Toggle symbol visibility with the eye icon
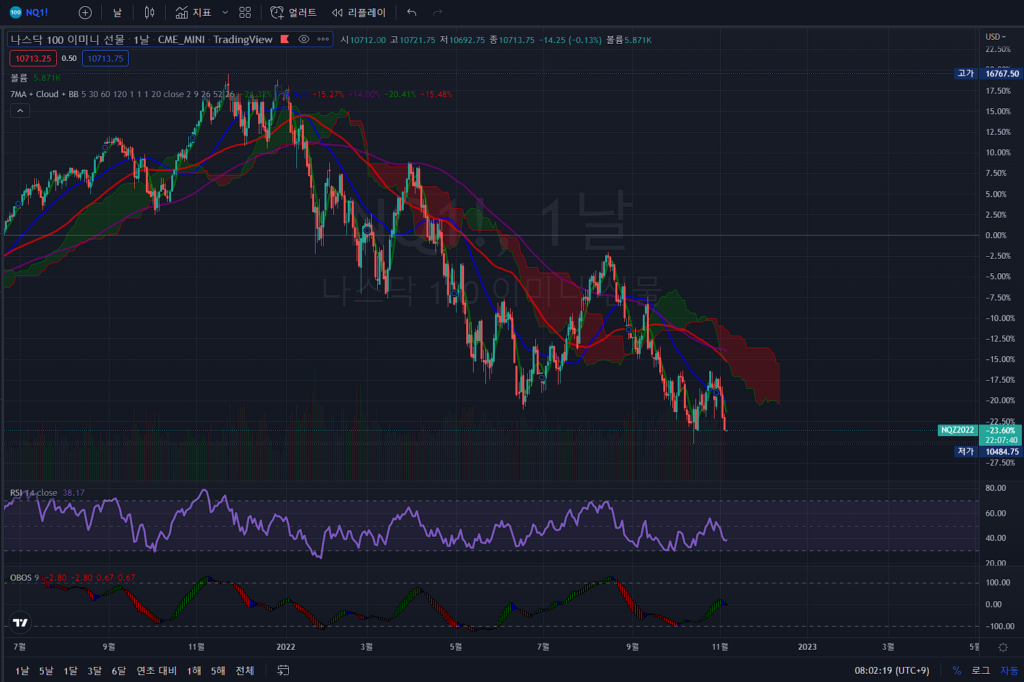The height and width of the screenshot is (682, 1024). click(x=304, y=39)
